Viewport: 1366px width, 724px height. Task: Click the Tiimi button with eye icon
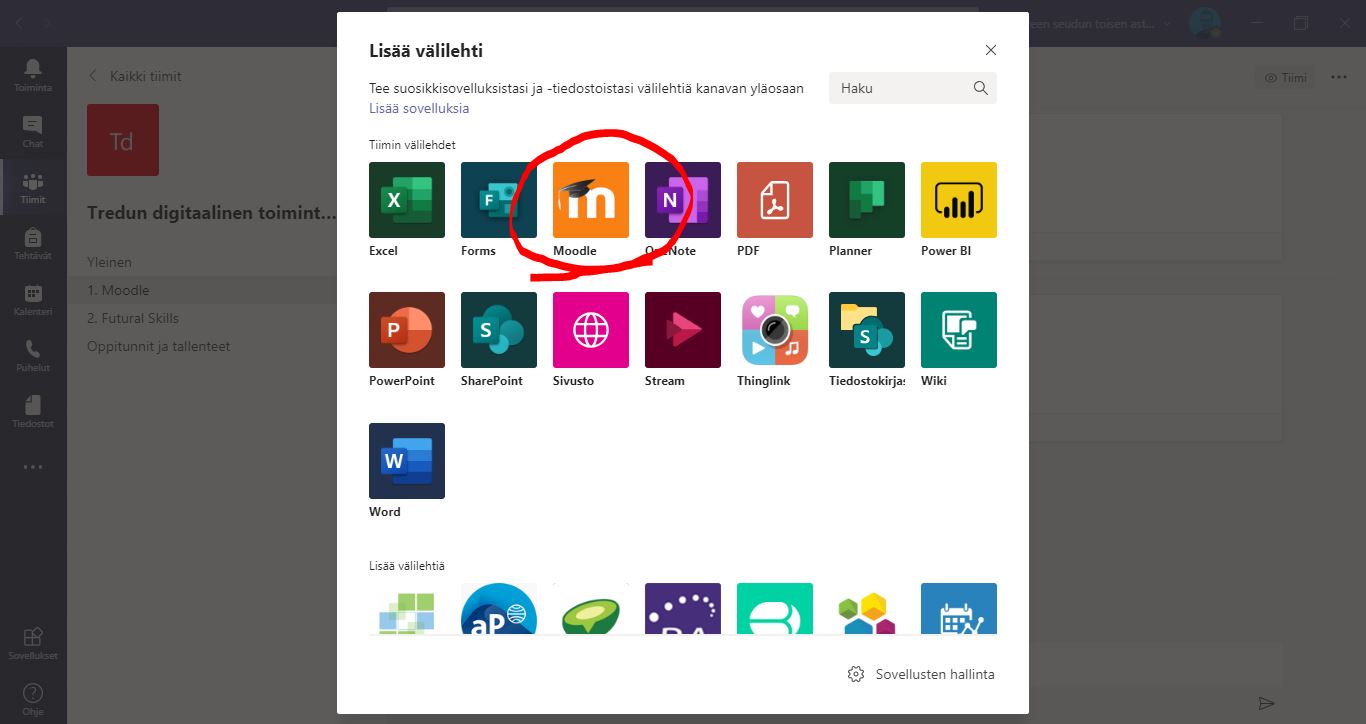pyautogui.click(x=1286, y=77)
